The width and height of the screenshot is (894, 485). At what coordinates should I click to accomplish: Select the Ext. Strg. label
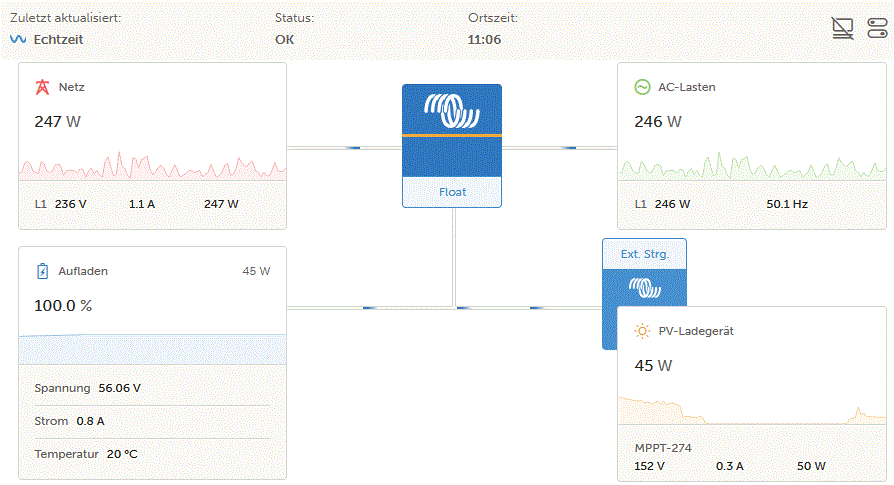point(645,254)
